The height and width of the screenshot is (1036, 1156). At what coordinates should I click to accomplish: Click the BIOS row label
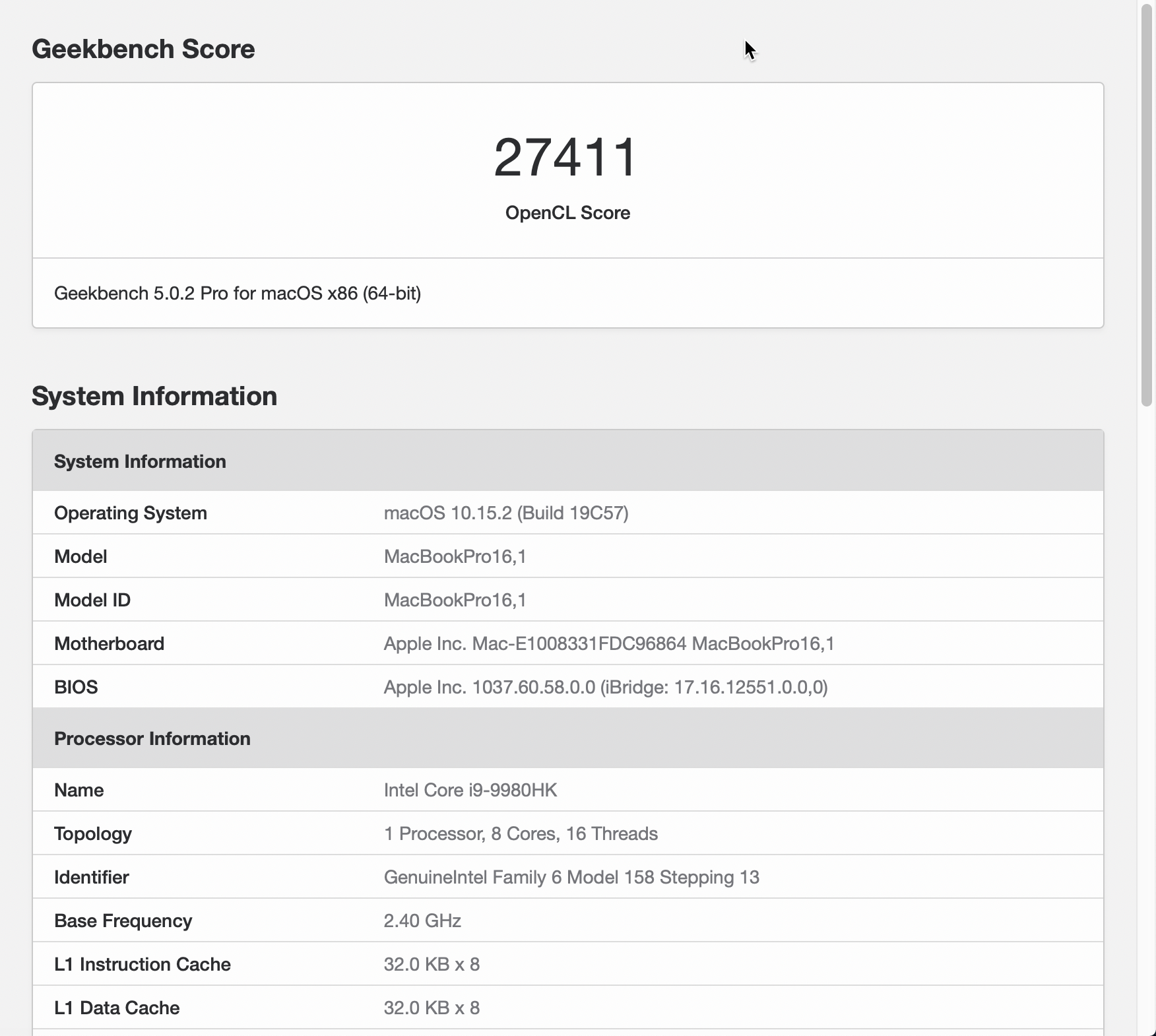tap(76, 687)
